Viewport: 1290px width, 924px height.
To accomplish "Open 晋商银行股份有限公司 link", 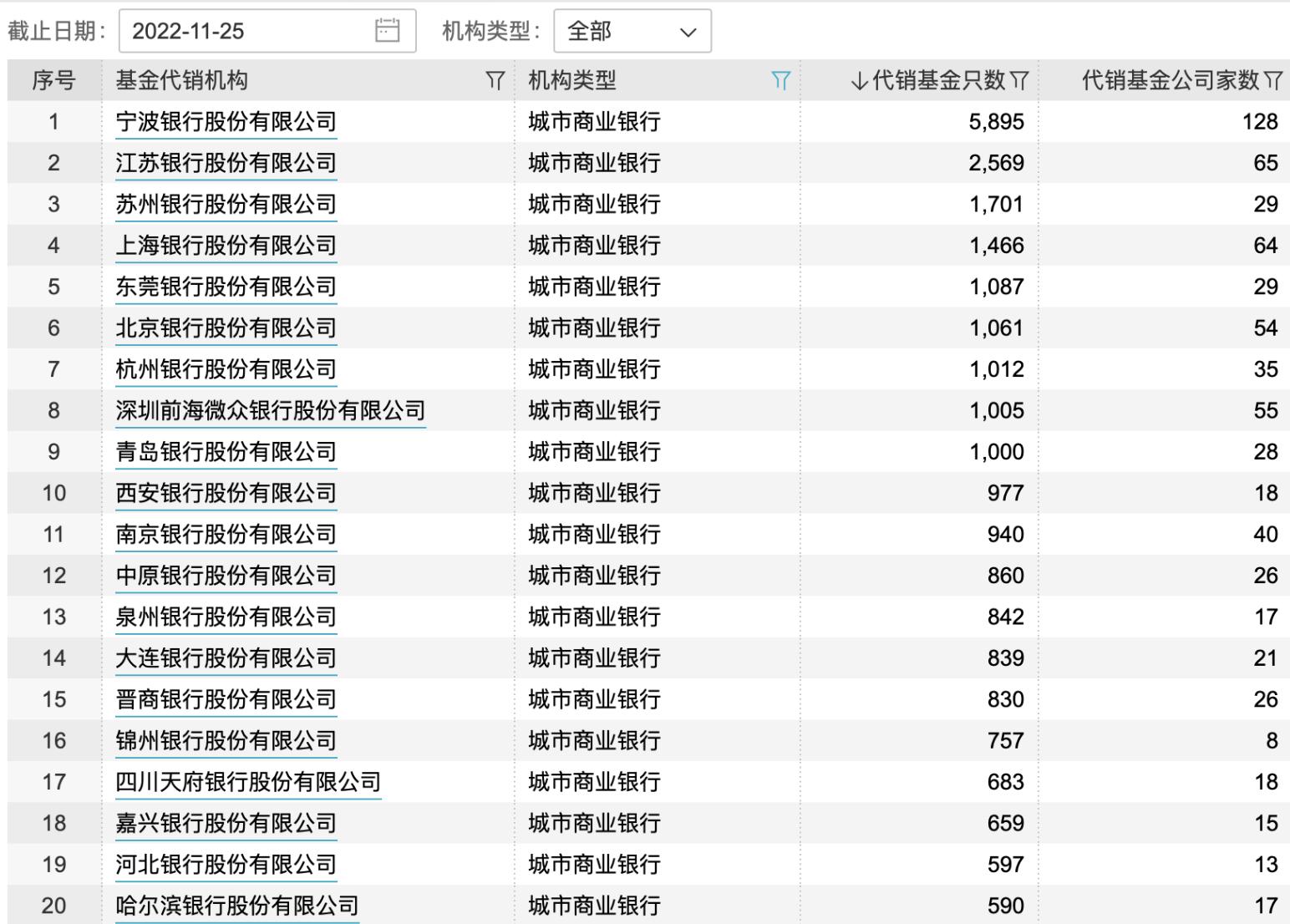I will point(226,699).
